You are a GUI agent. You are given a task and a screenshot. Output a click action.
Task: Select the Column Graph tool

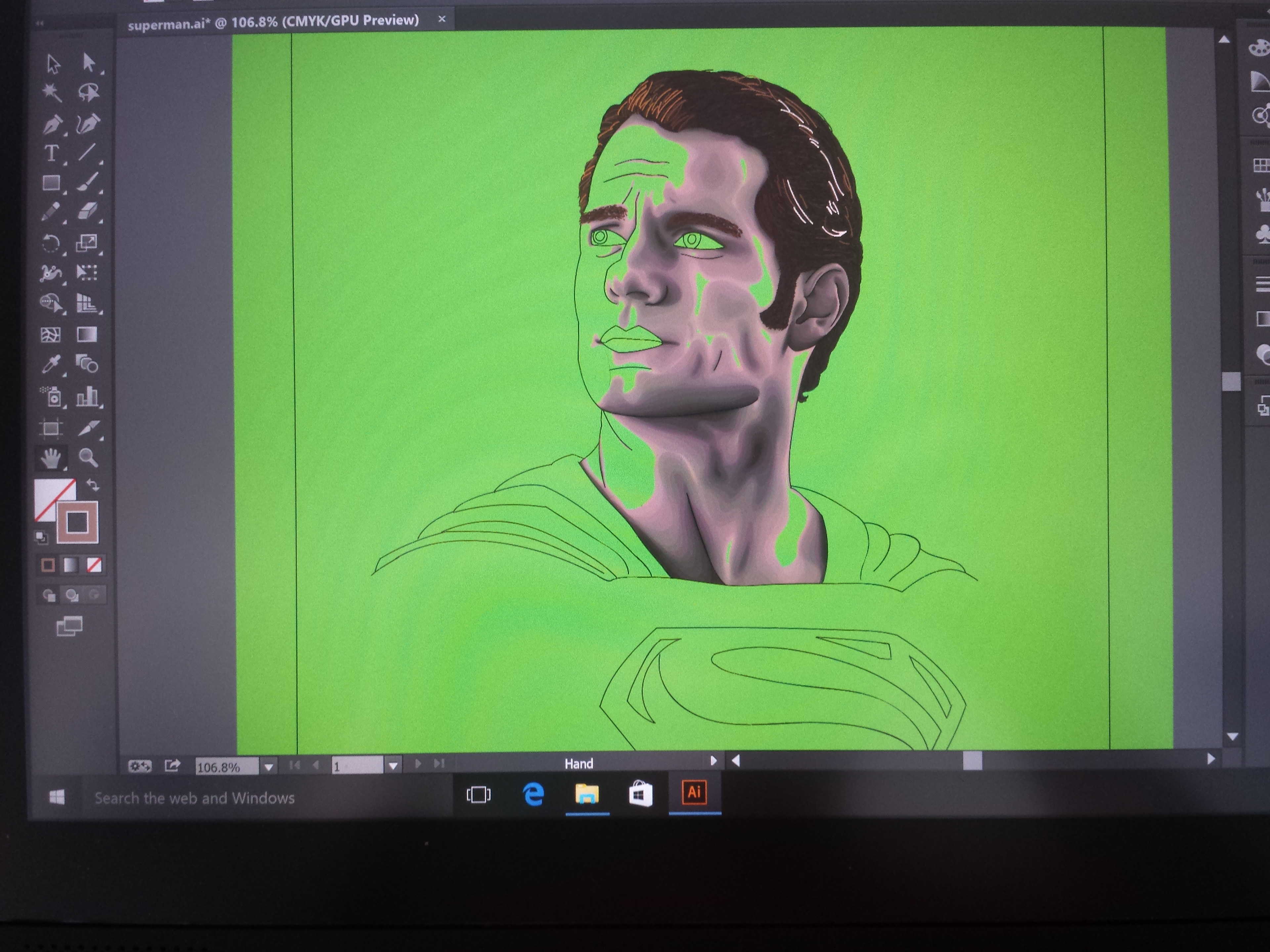click(87, 396)
